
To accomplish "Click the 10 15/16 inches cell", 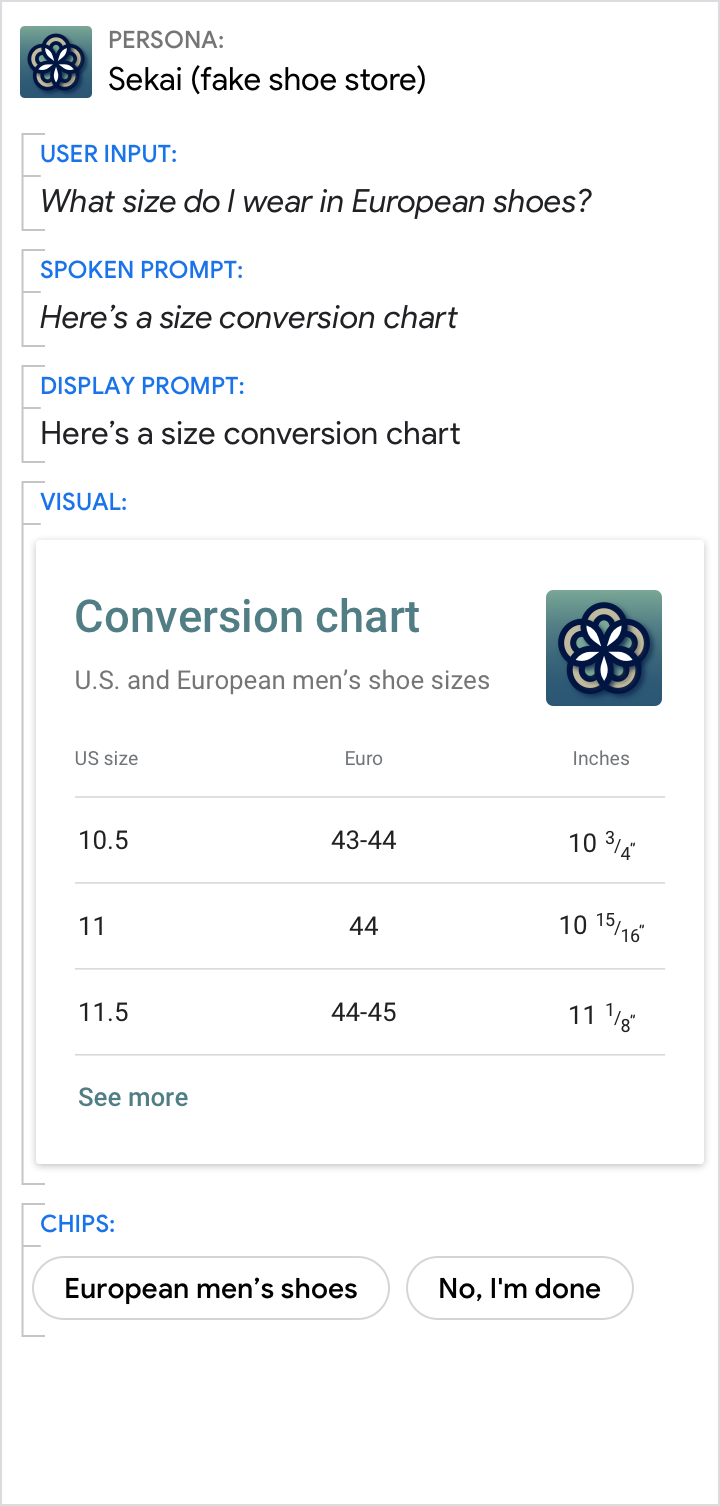I will (601, 928).
